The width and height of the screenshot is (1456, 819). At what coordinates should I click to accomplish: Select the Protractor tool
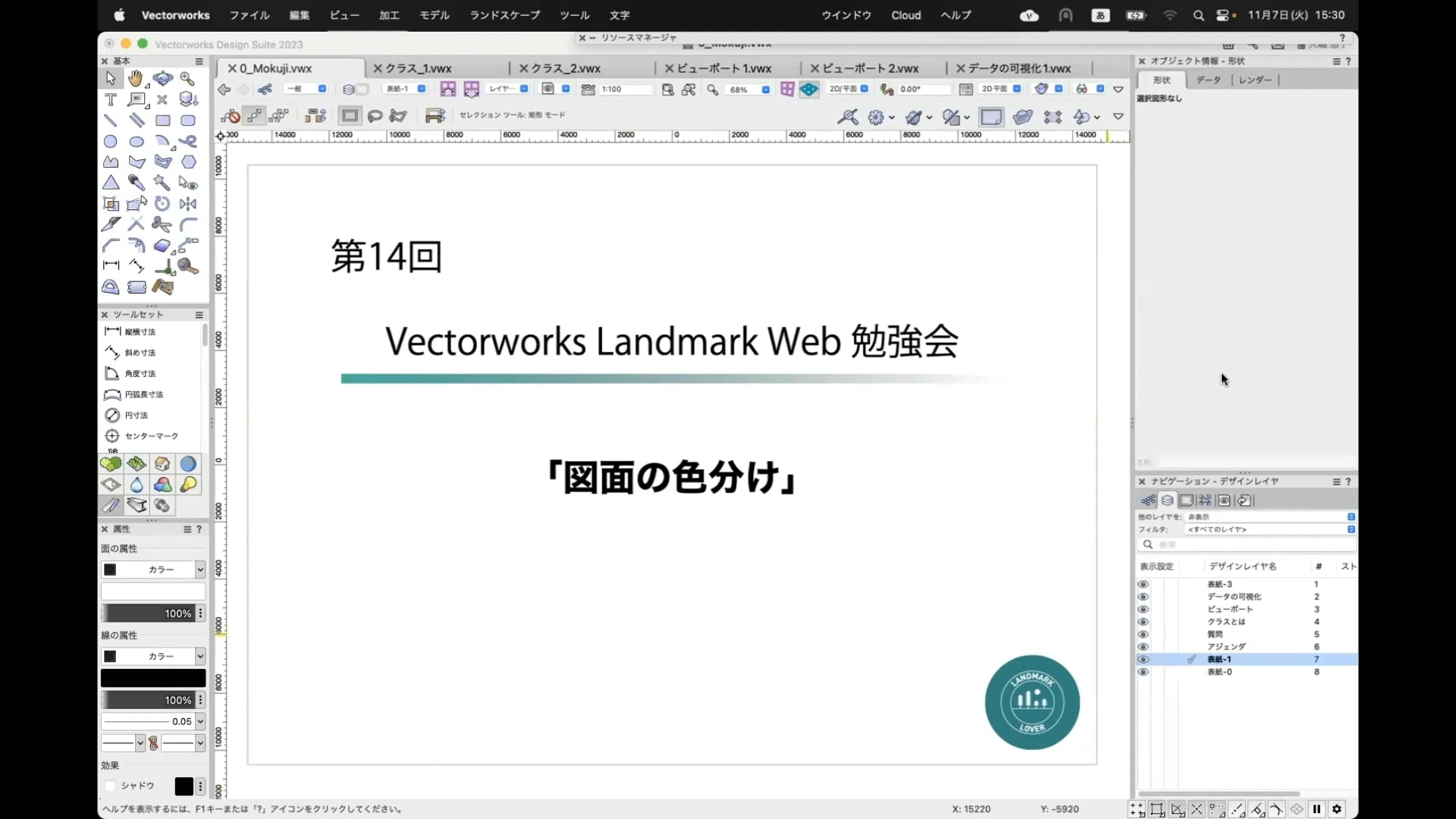point(111,287)
